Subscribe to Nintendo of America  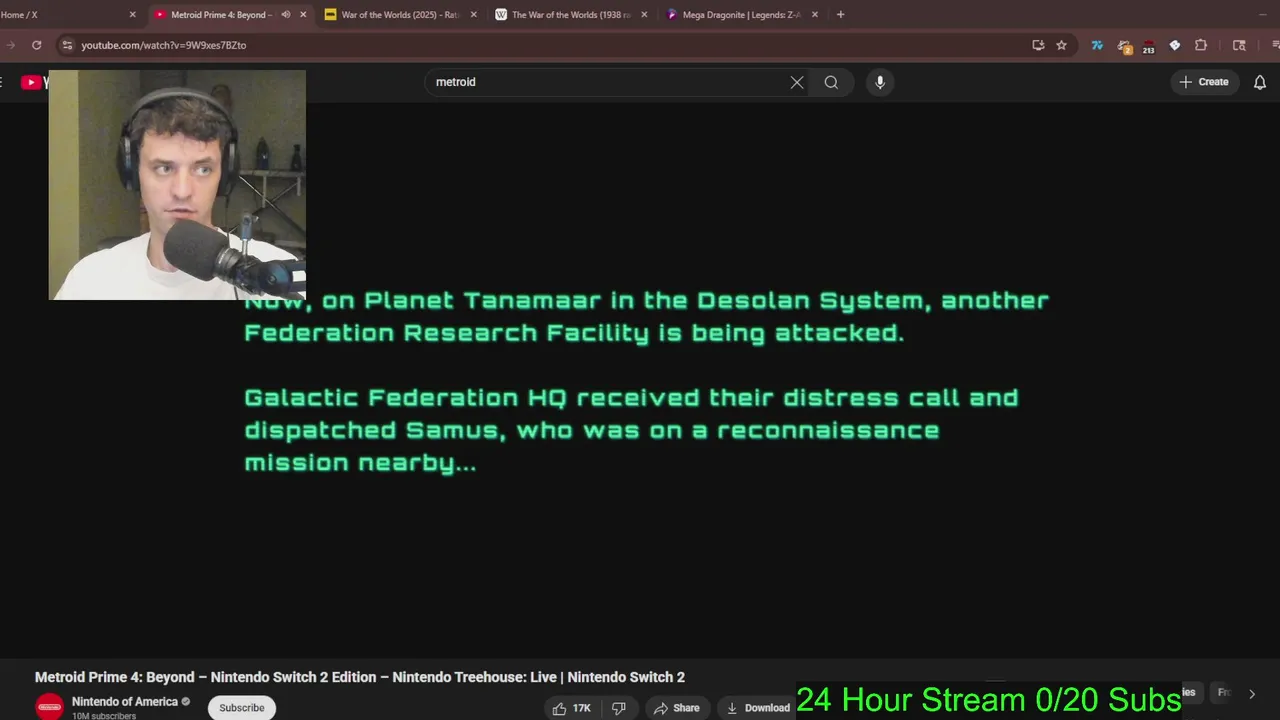click(242, 708)
